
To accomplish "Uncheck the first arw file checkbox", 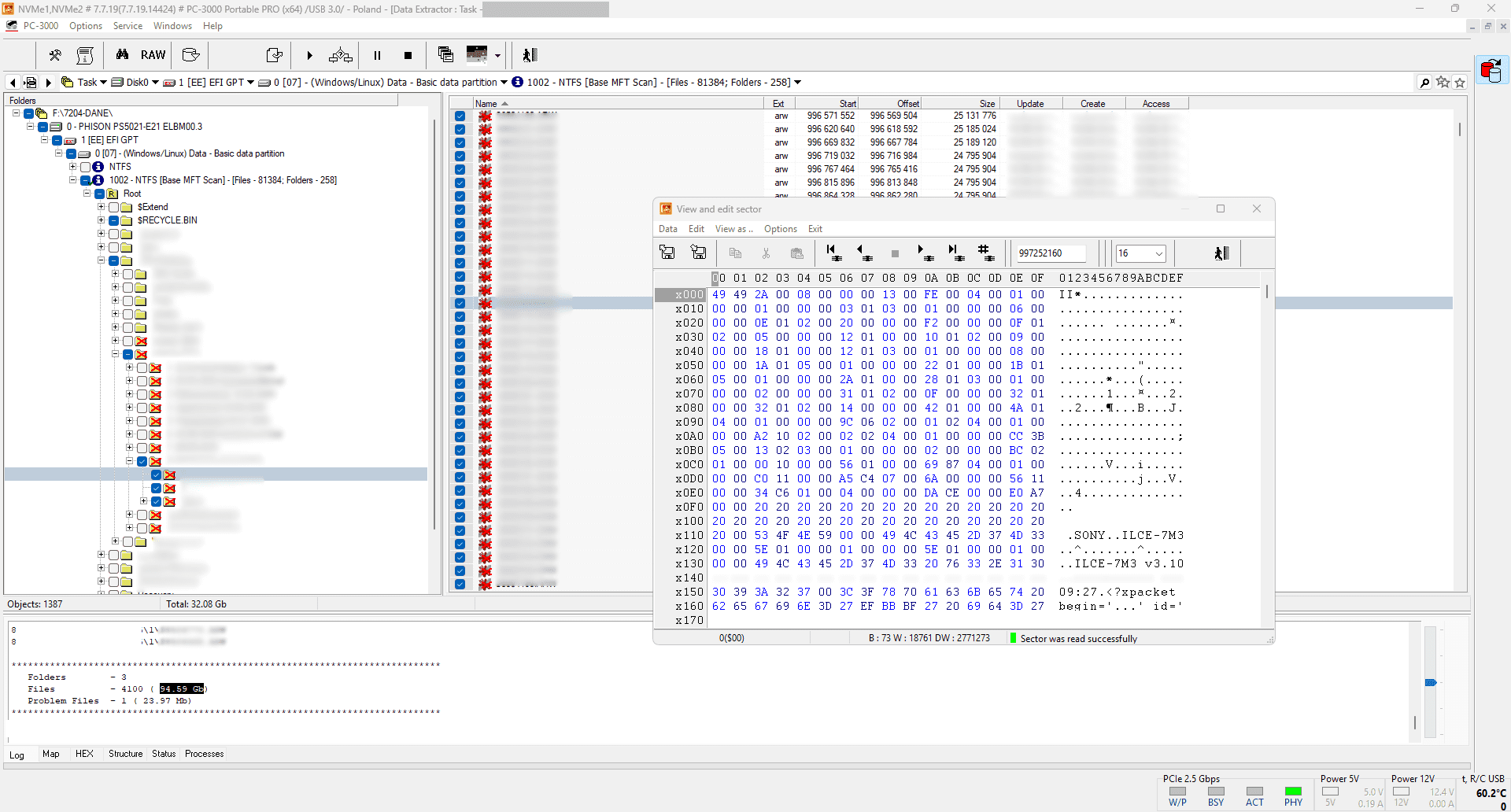I will [x=460, y=116].
